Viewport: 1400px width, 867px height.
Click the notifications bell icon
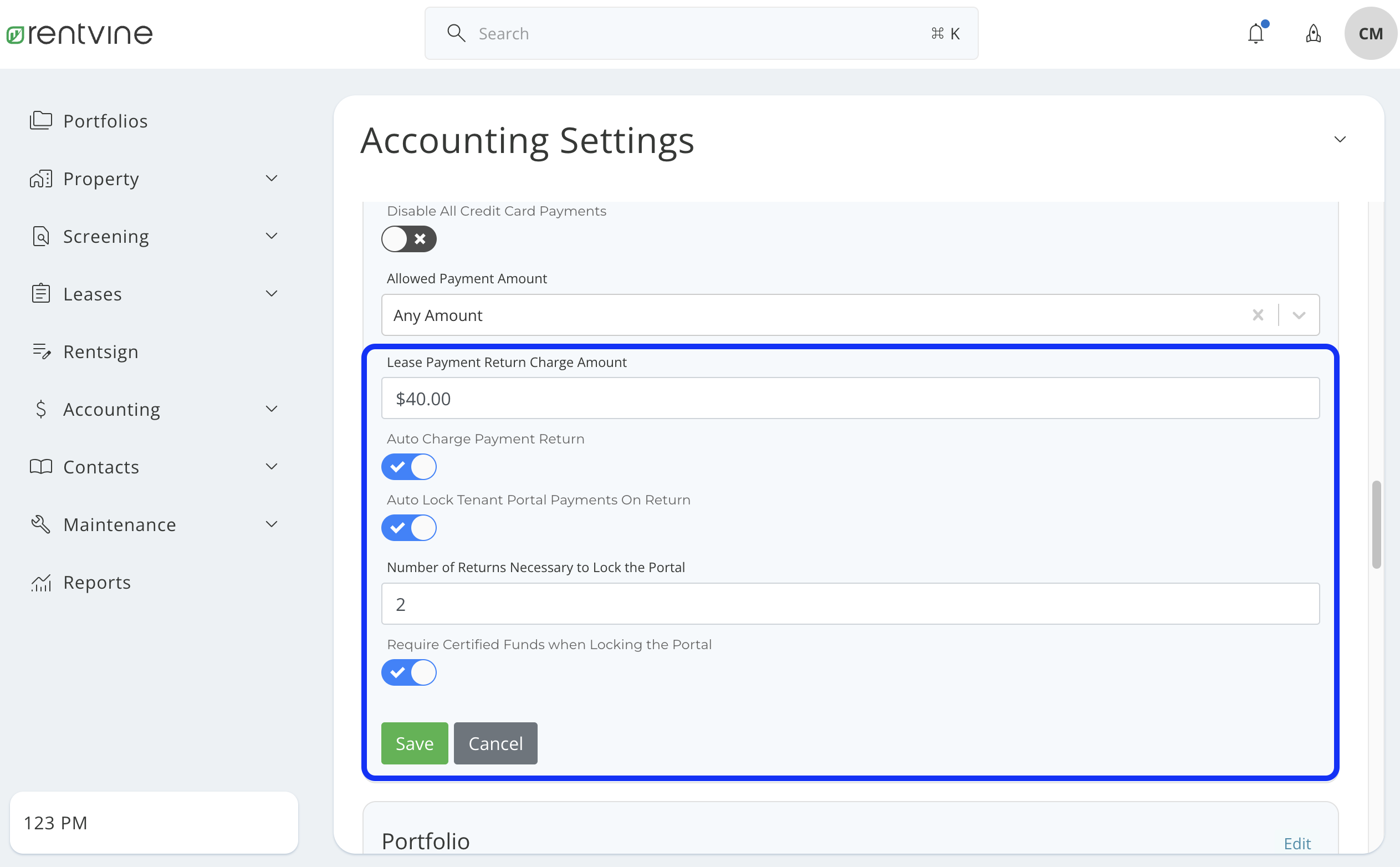1255,34
